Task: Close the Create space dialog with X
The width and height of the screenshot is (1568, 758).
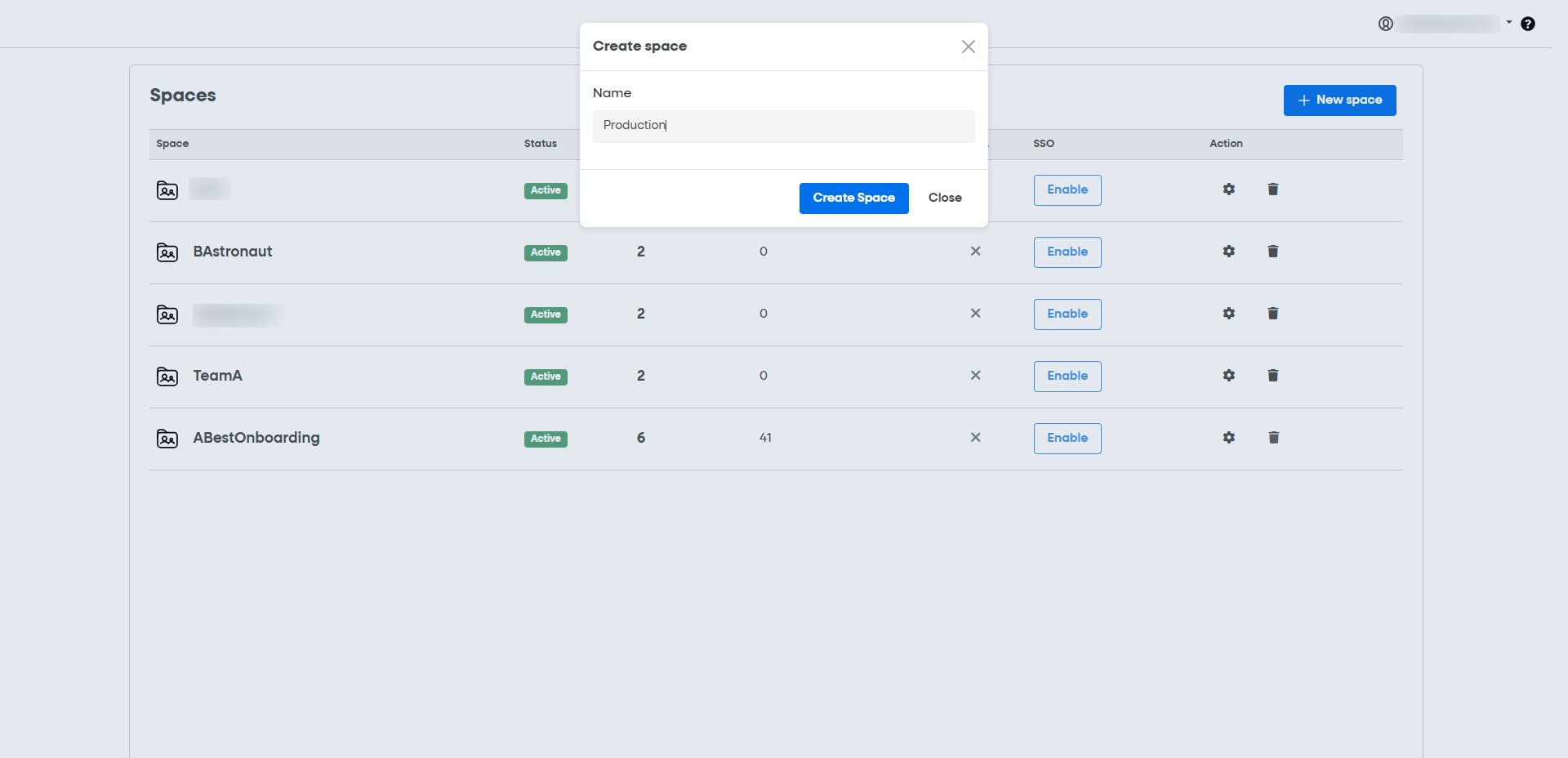Action: click(x=969, y=47)
